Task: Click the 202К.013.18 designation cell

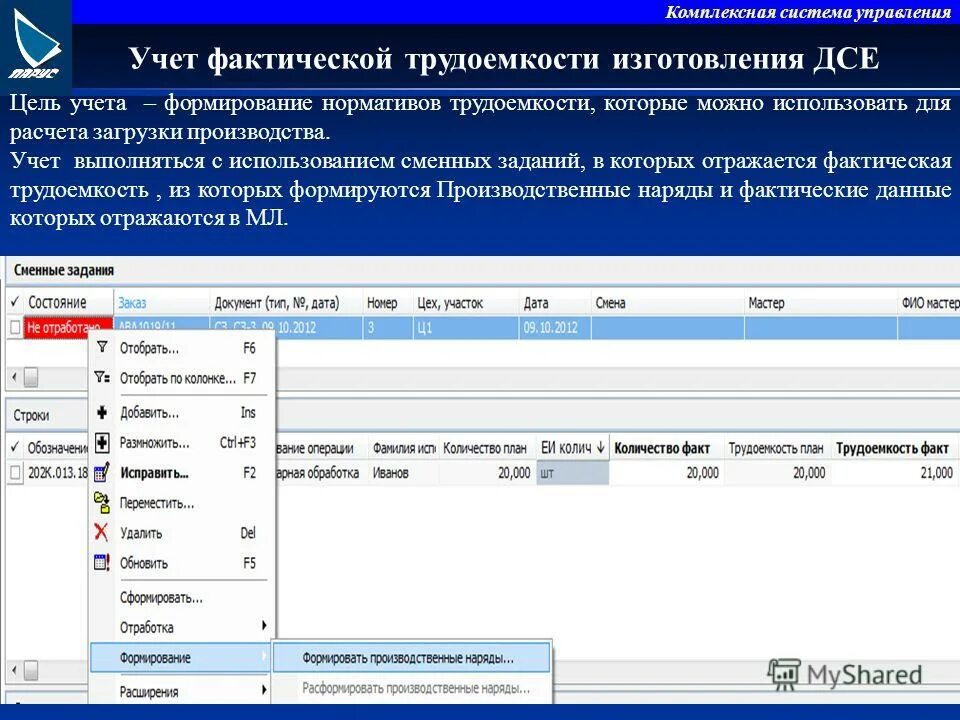Action: point(57,473)
